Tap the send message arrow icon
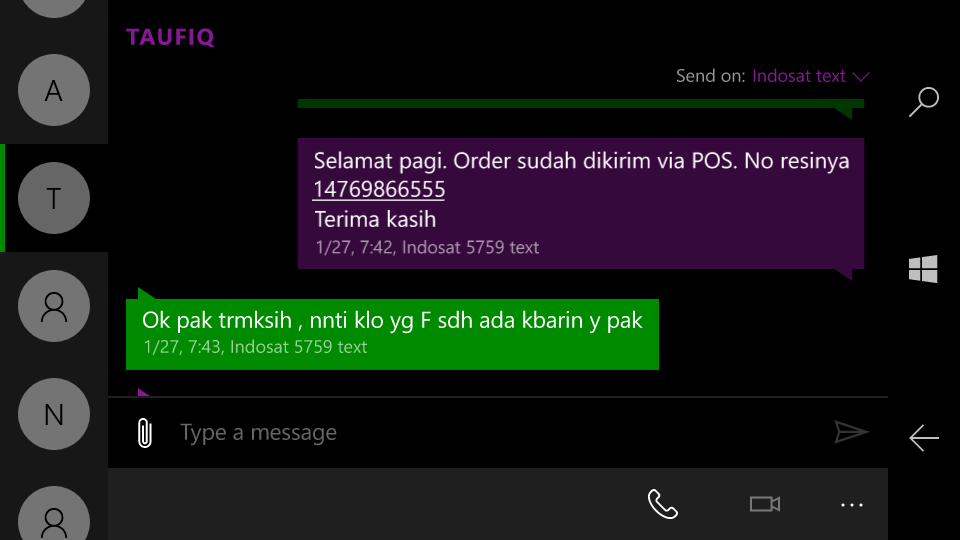960x540 pixels. 851,432
